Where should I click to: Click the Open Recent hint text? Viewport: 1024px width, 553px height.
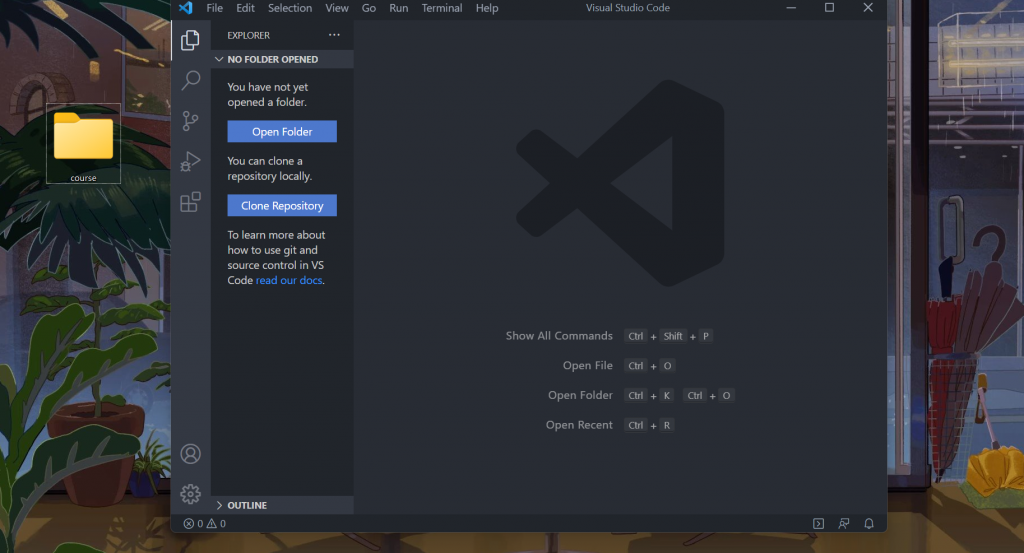tap(579, 425)
